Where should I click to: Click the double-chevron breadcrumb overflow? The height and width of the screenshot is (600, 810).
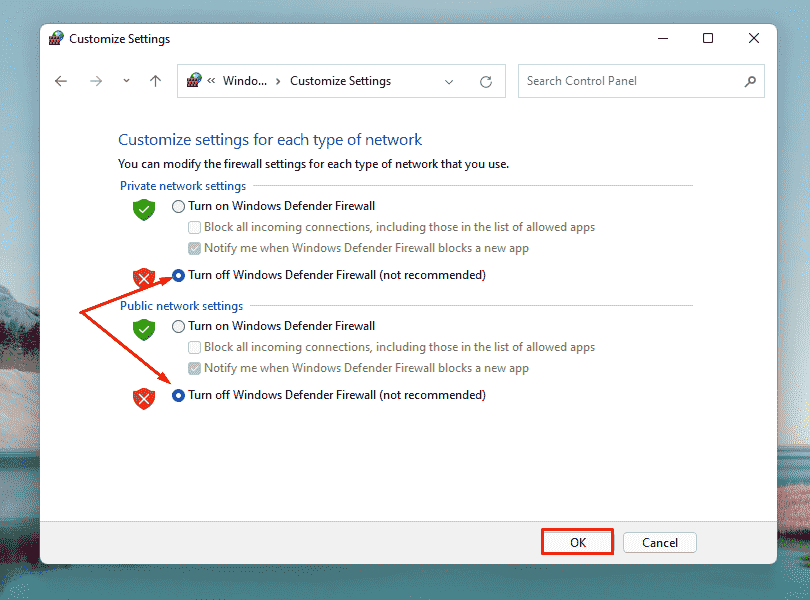pos(211,81)
